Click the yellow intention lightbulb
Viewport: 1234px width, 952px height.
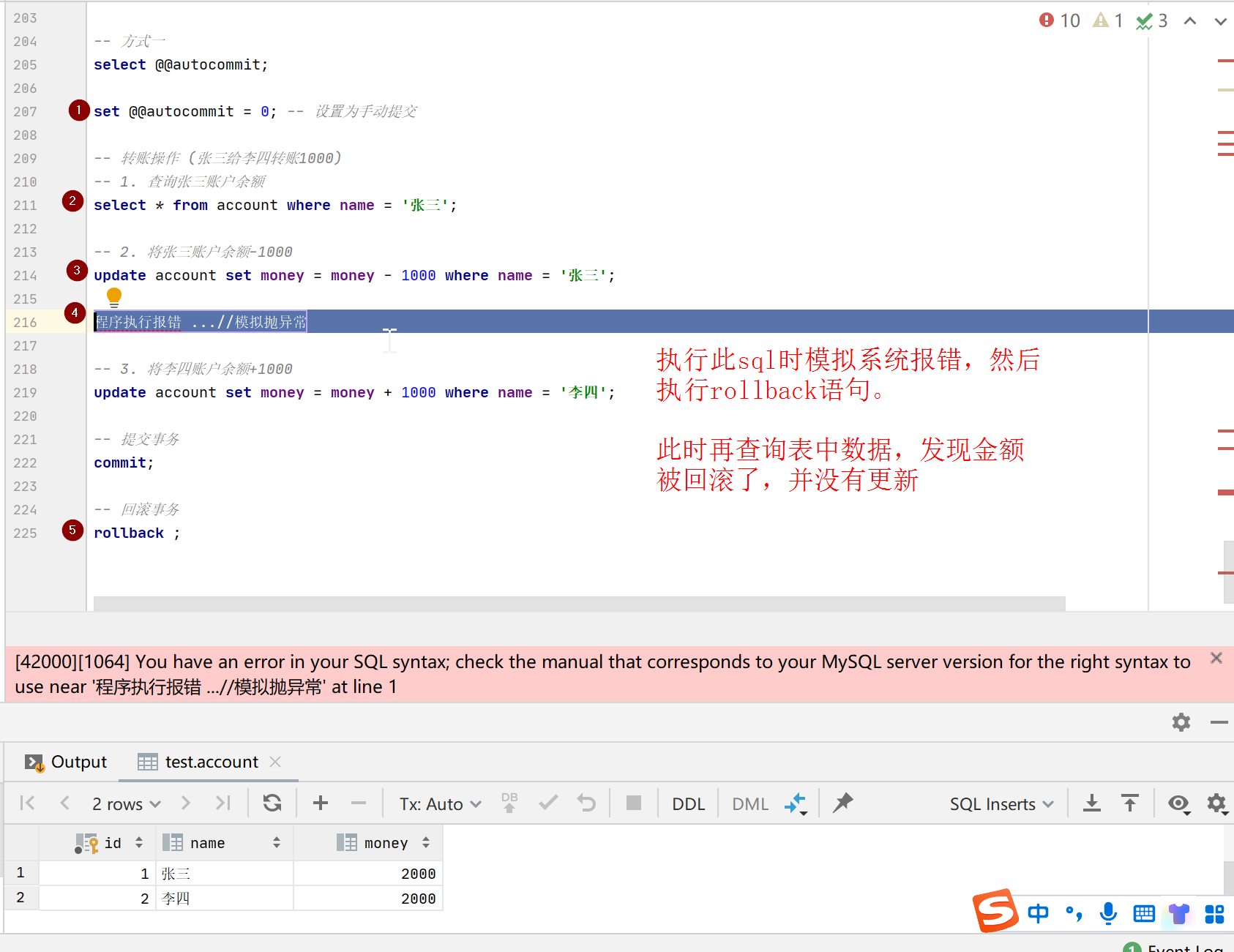[x=114, y=296]
